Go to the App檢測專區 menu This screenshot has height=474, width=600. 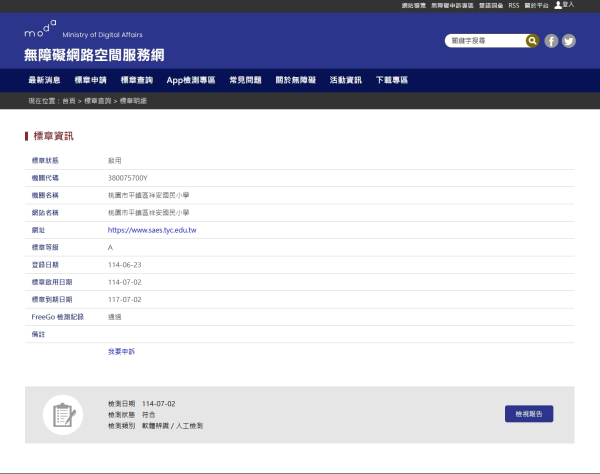pos(191,80)
